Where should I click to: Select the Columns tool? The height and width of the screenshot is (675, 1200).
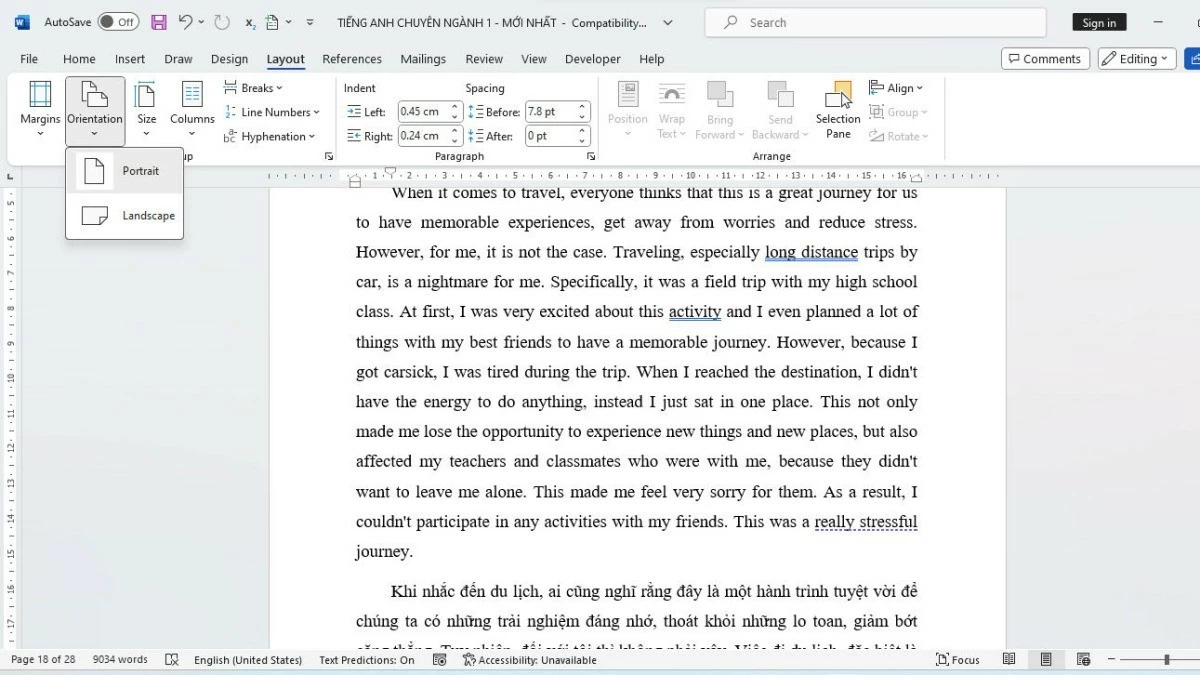[192, 108]
